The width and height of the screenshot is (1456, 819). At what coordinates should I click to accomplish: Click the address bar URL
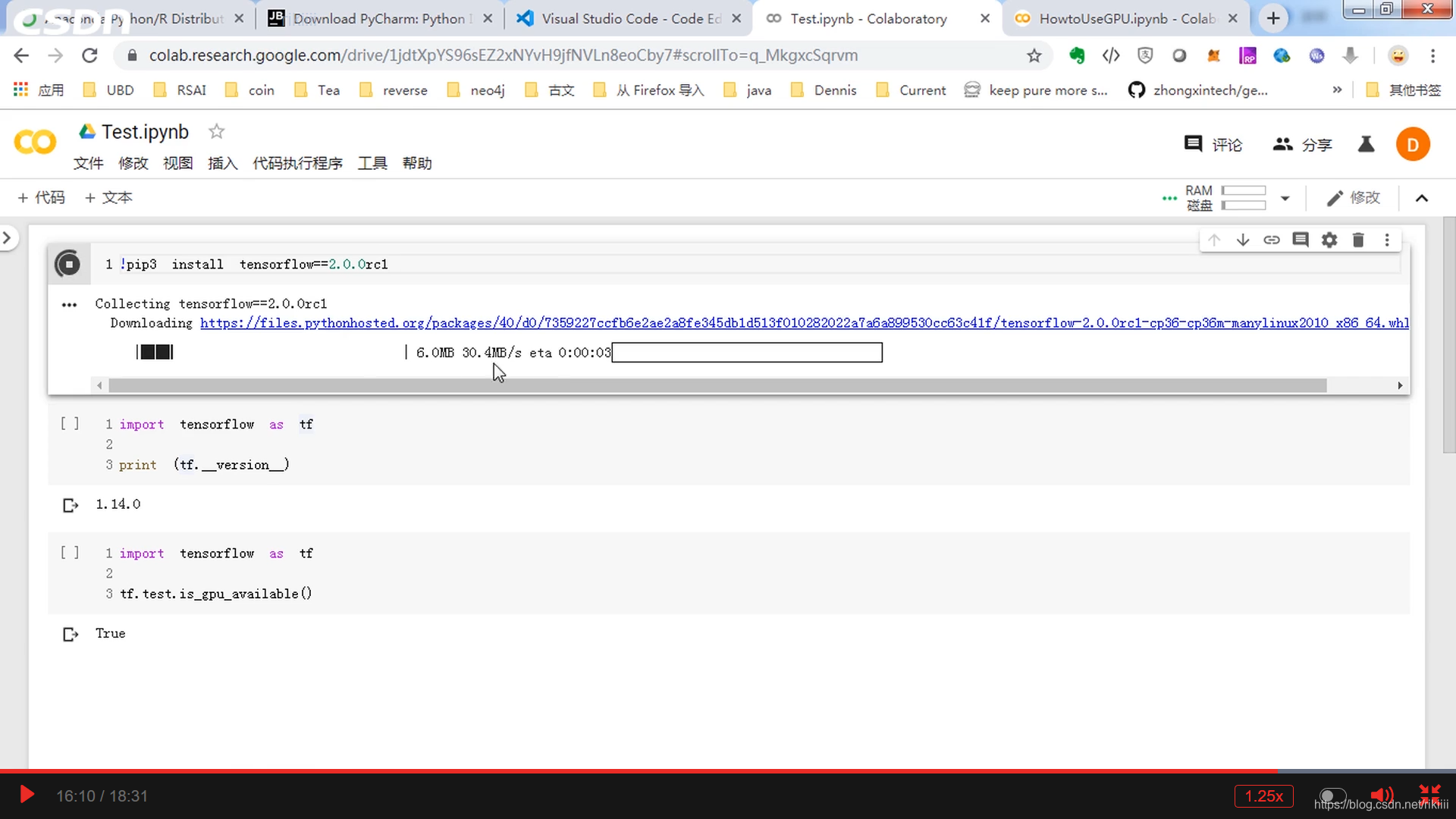504,55
